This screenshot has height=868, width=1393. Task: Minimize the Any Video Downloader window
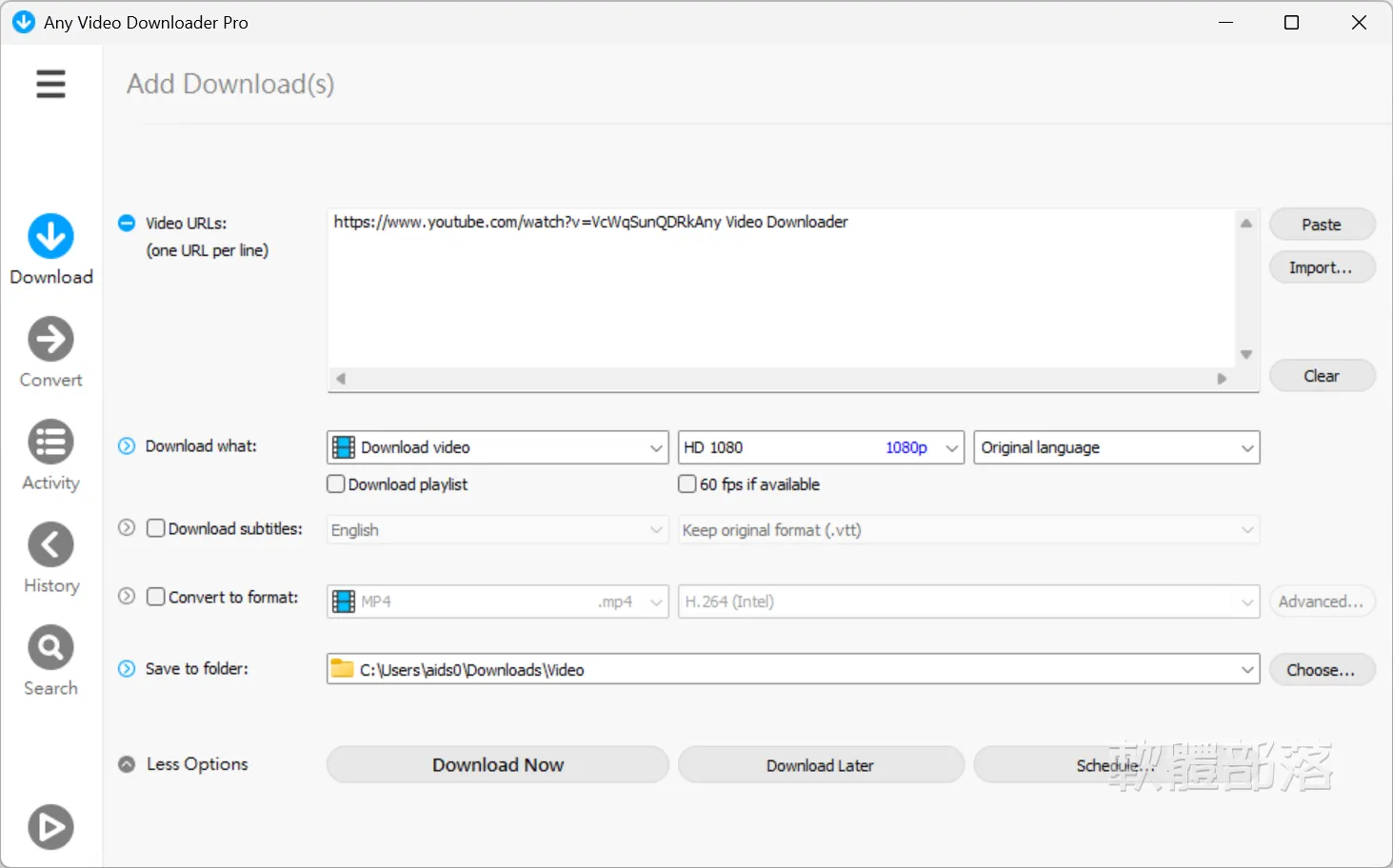tap(1226, 22)
